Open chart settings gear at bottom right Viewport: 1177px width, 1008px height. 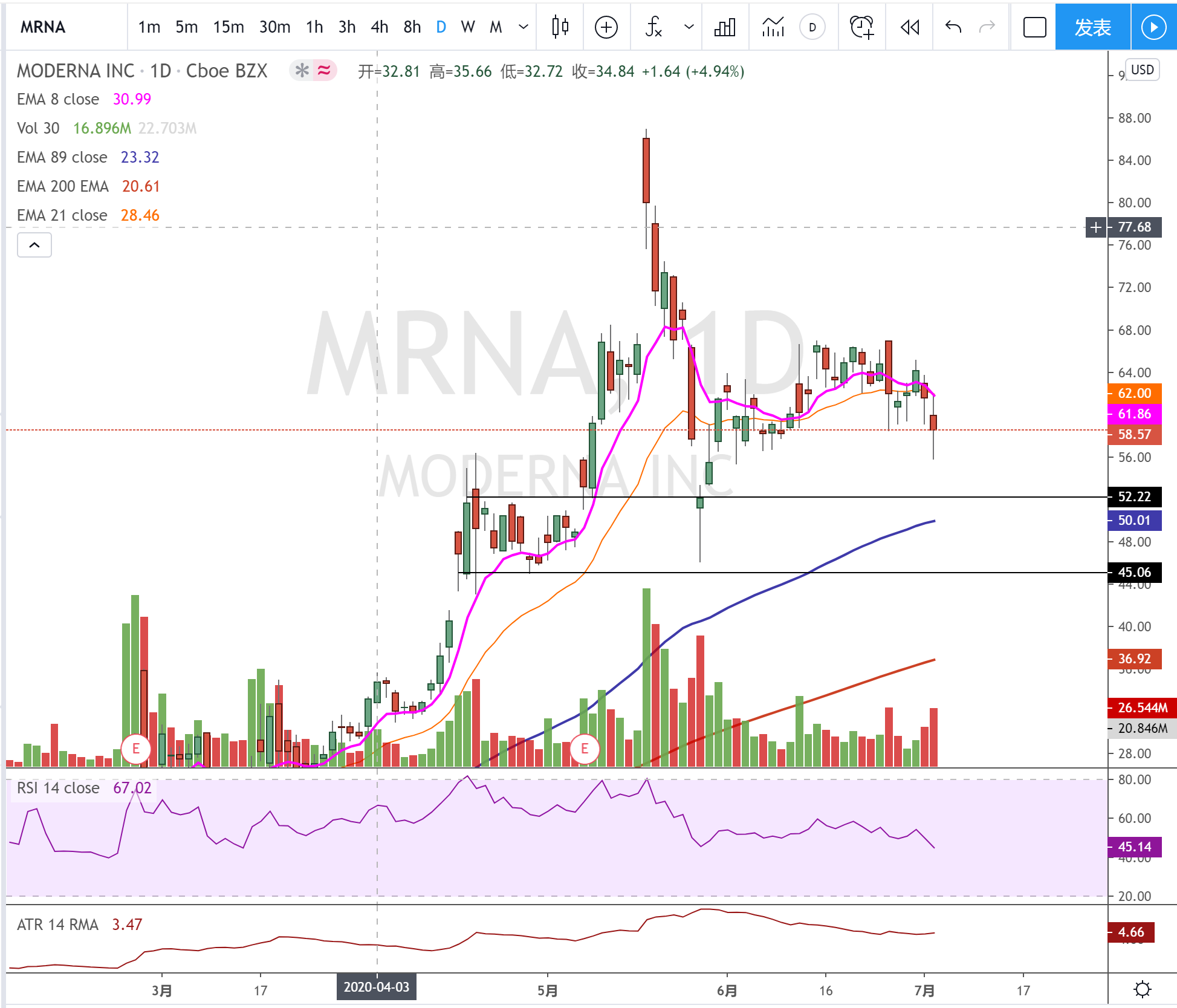(x=1142, y=990)
